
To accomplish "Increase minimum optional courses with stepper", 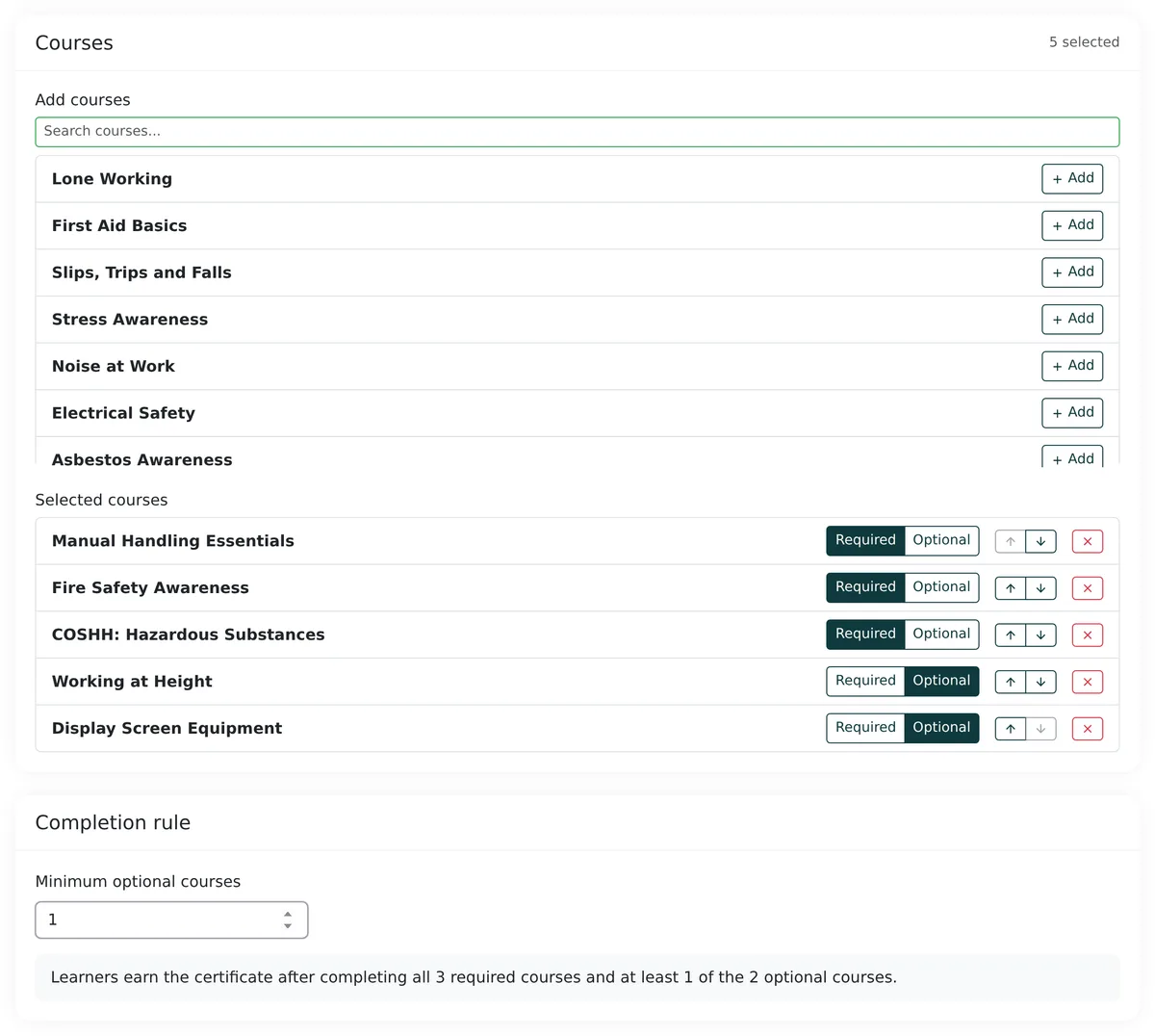I will coord(288,914).
